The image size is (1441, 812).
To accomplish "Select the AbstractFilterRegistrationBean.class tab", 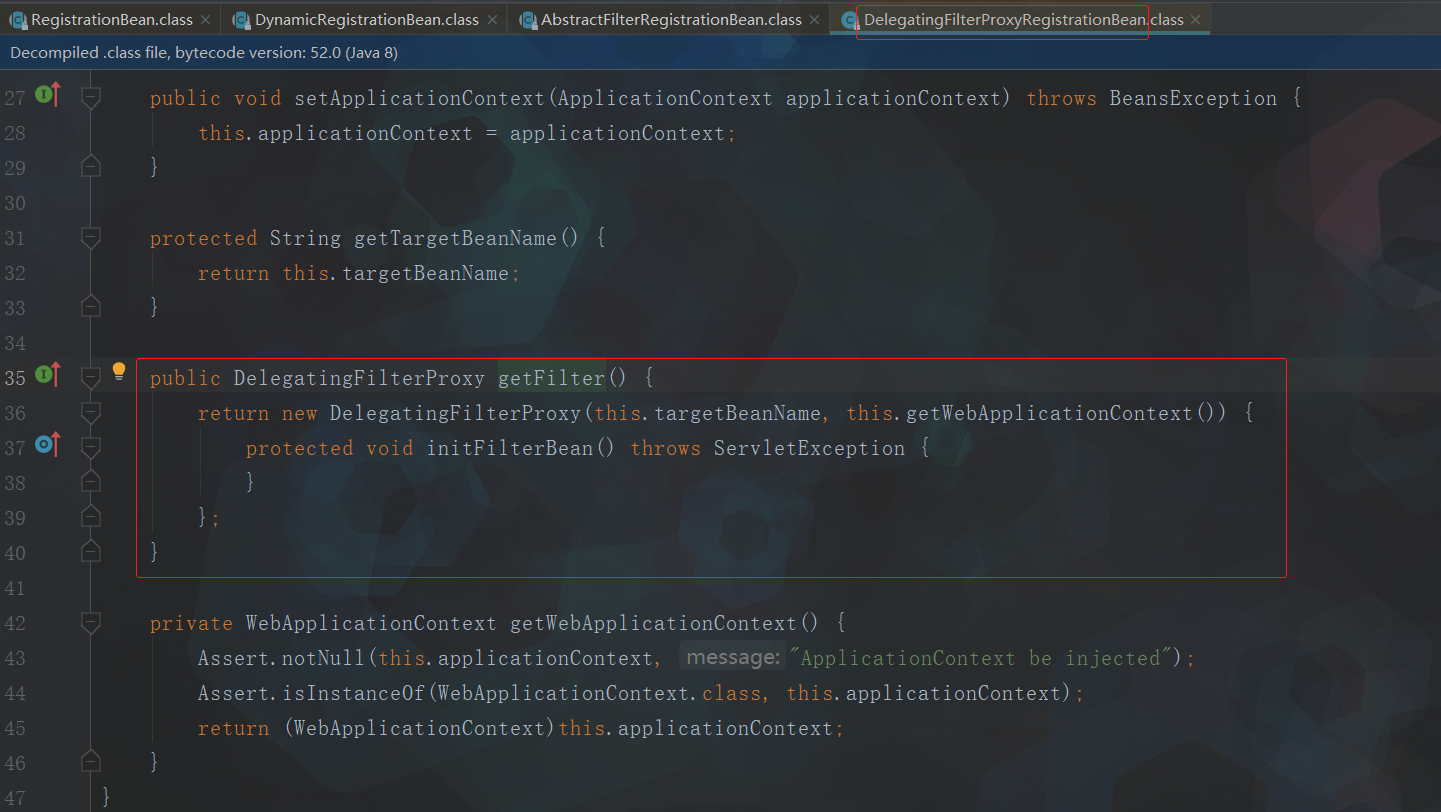I will pyautogui.click(x=670, y=20).
